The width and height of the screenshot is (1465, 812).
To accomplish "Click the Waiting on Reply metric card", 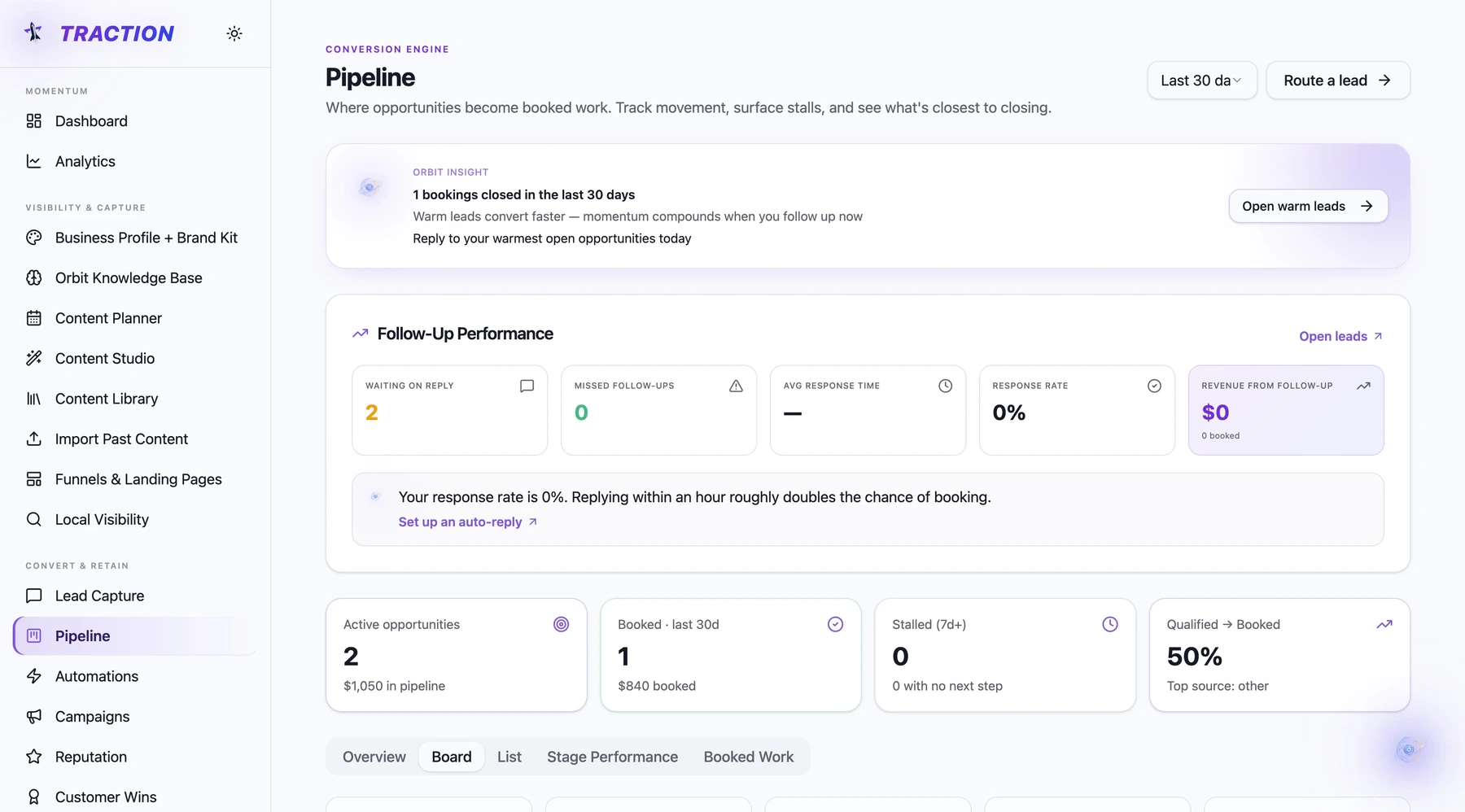I will tap(449, 410).
